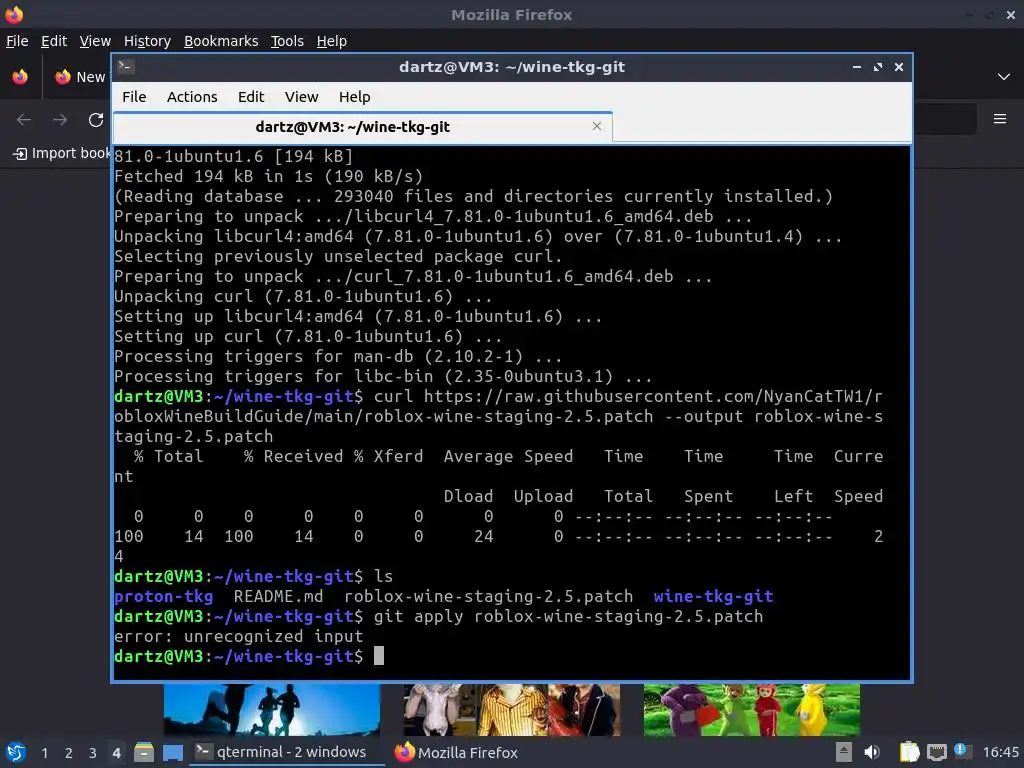Open the terminal Actions menu

click(192, 97)
